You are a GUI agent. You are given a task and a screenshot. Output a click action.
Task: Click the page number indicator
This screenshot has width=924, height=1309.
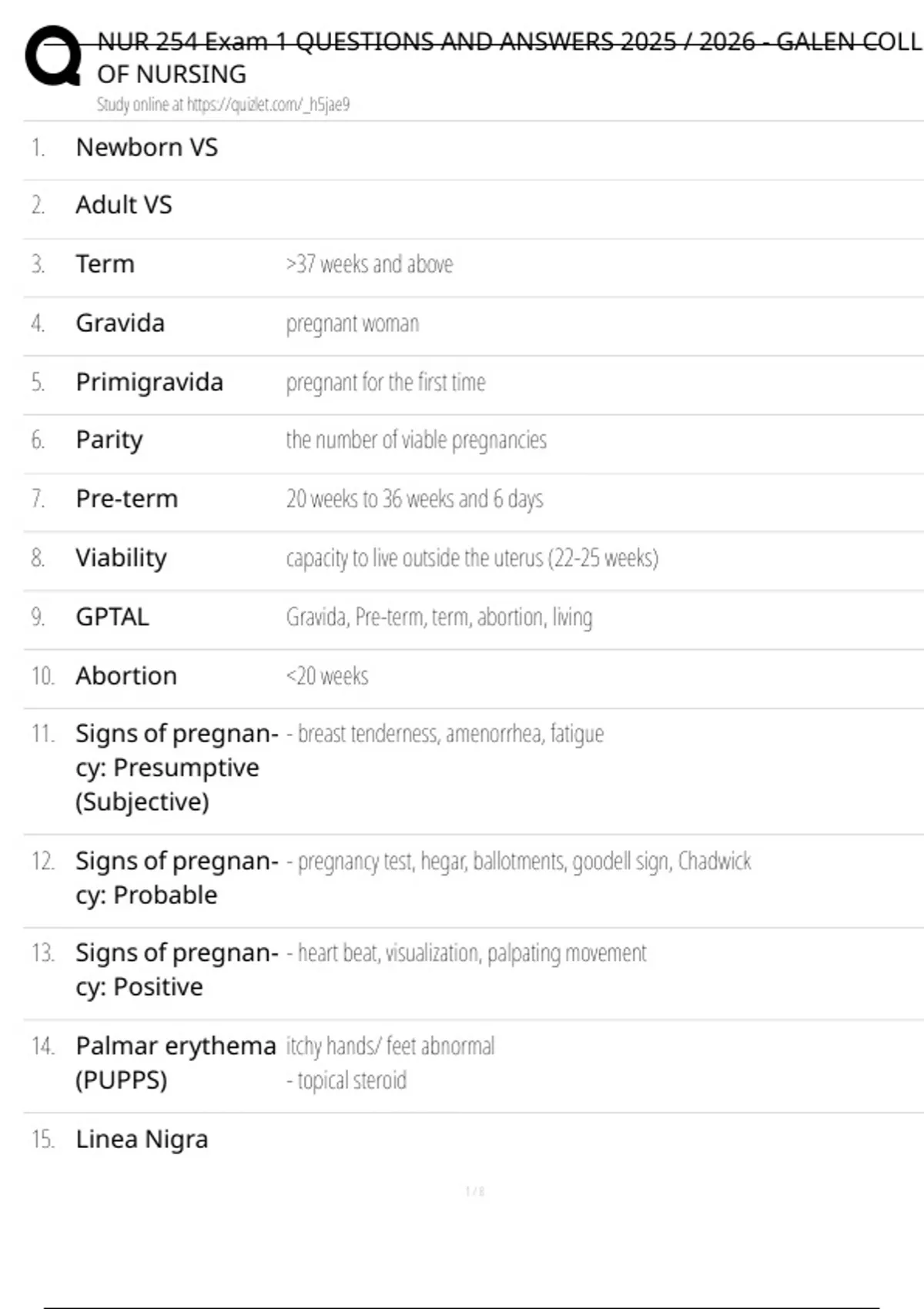point(474,1191)
